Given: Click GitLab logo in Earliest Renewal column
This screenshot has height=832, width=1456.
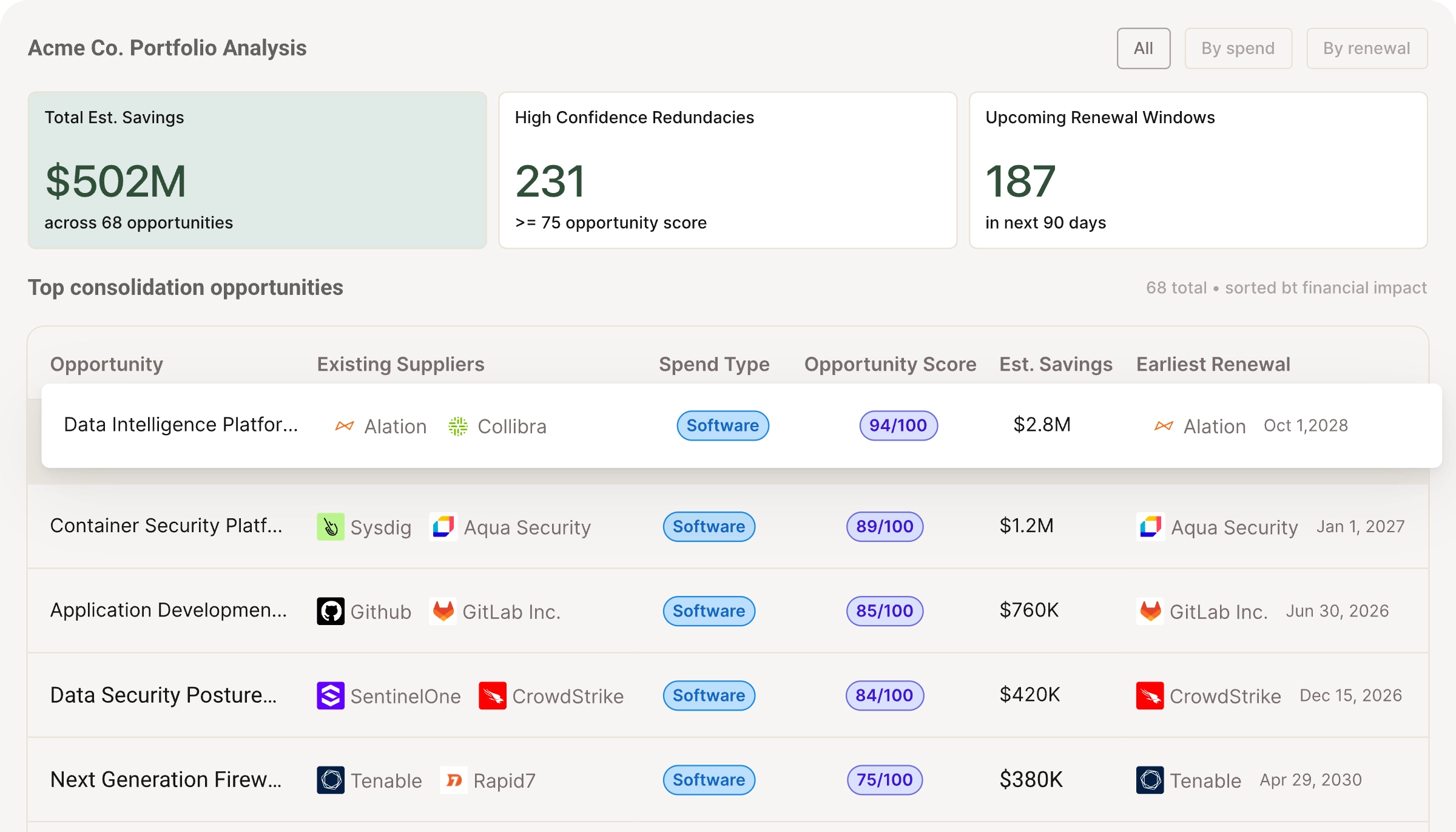Looking at the screenshot, I should pos(1150,611).
